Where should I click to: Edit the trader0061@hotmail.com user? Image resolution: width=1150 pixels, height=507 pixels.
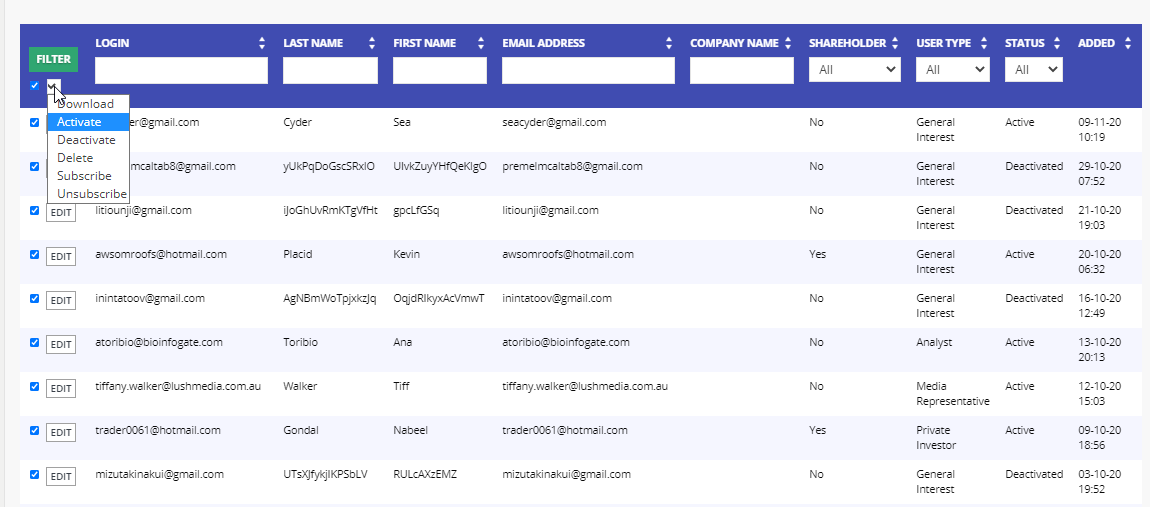pos(61,433)
